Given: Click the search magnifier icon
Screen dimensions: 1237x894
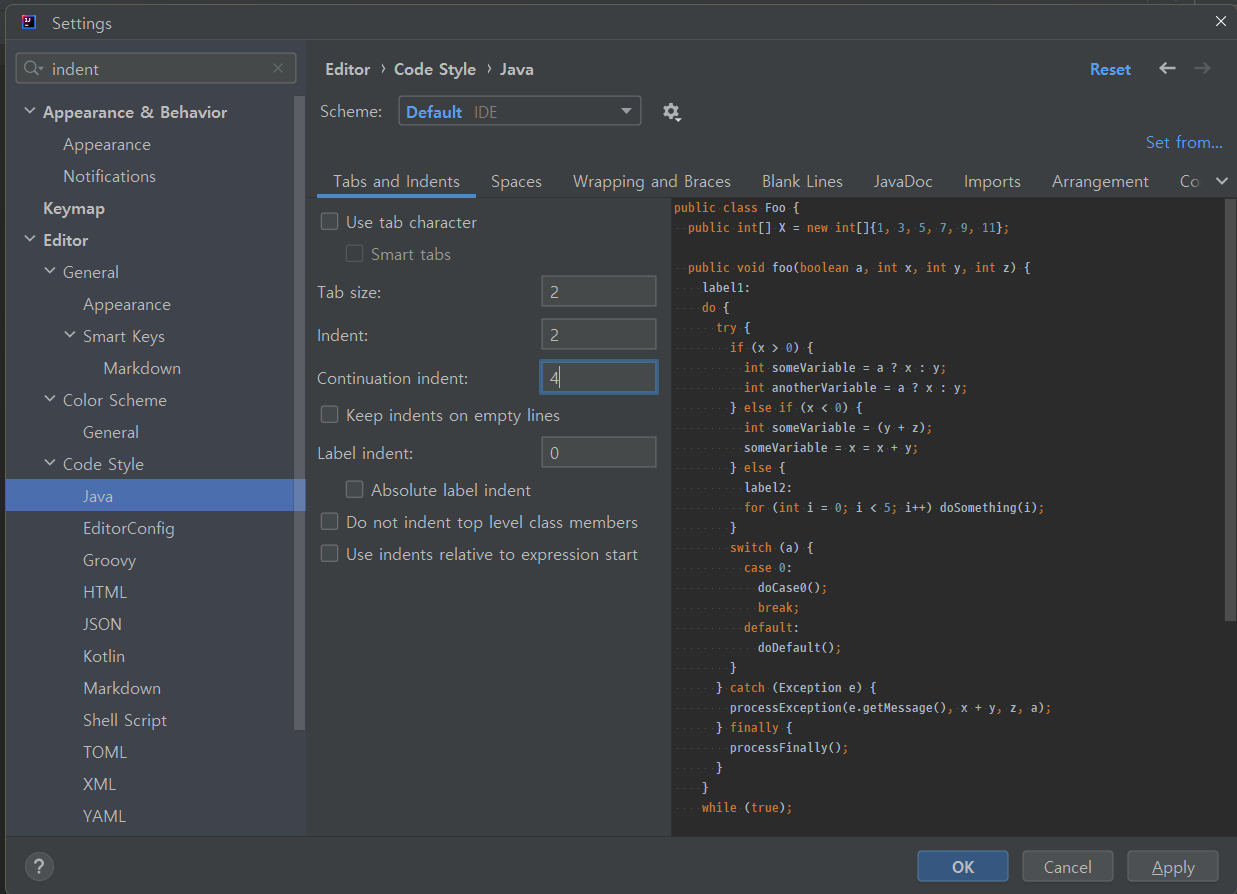Looking at the screenshot, I should click(x=33, y=69).
